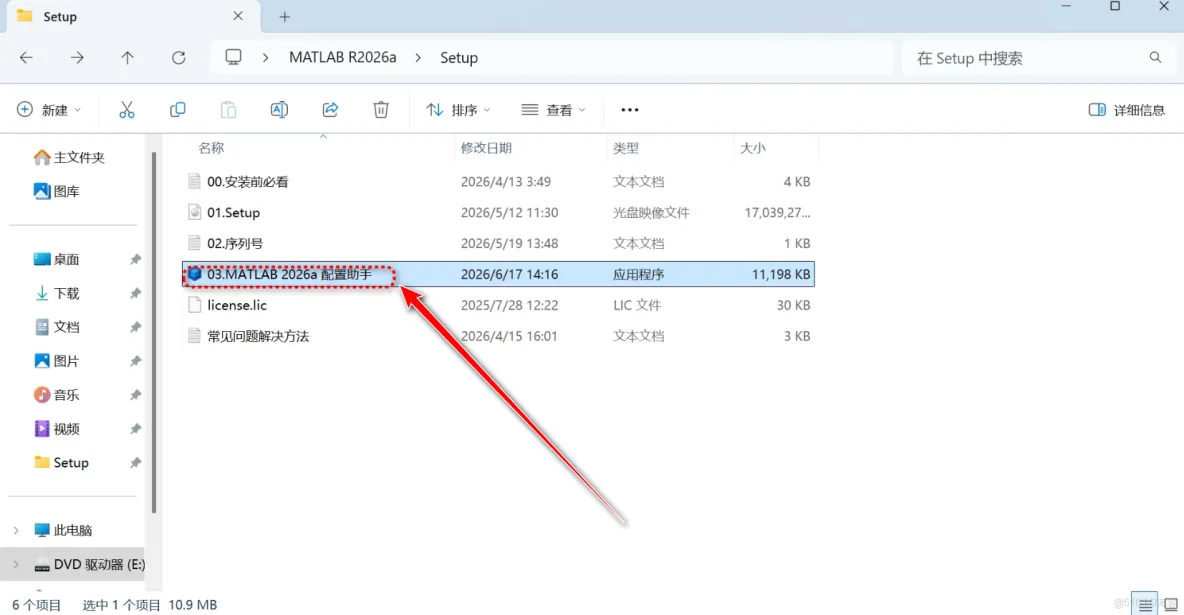This screenshot has width=1184, height=615.
Task: Open 图片 in sidebar
Action: click(57, 361)
